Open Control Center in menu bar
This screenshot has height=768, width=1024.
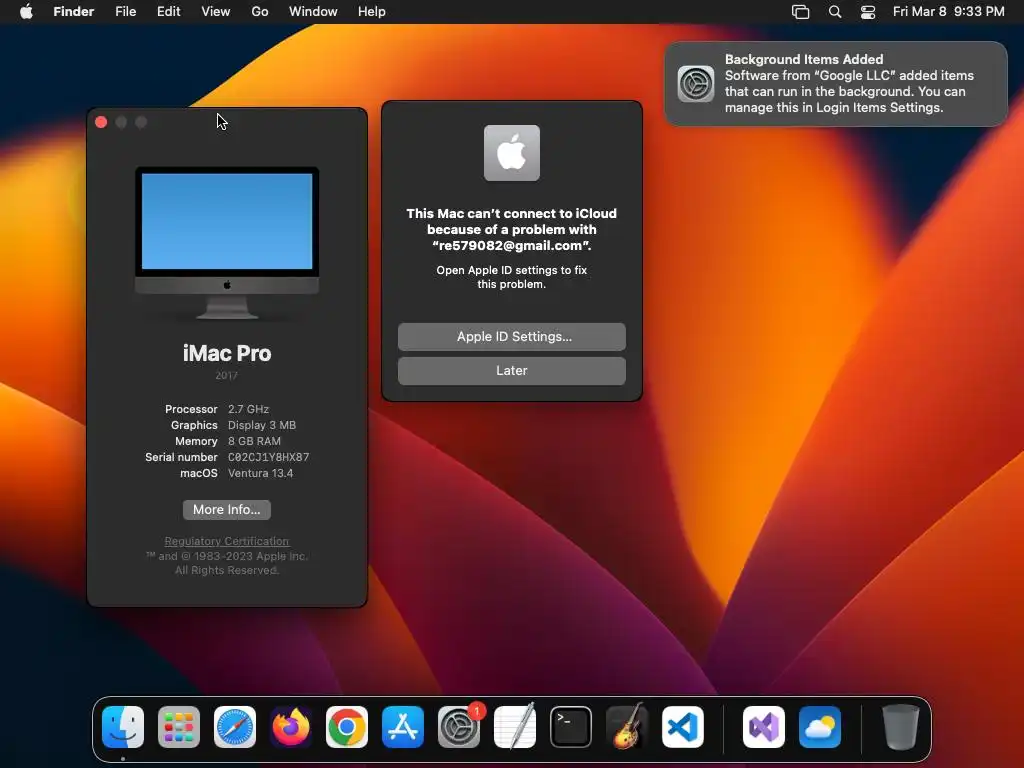pyautogui.click(x=868, y=12)
